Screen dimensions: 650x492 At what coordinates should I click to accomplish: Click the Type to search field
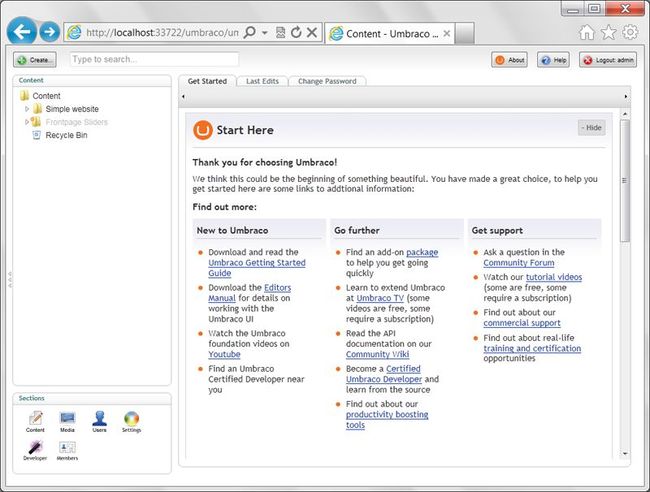coord(154,59)
